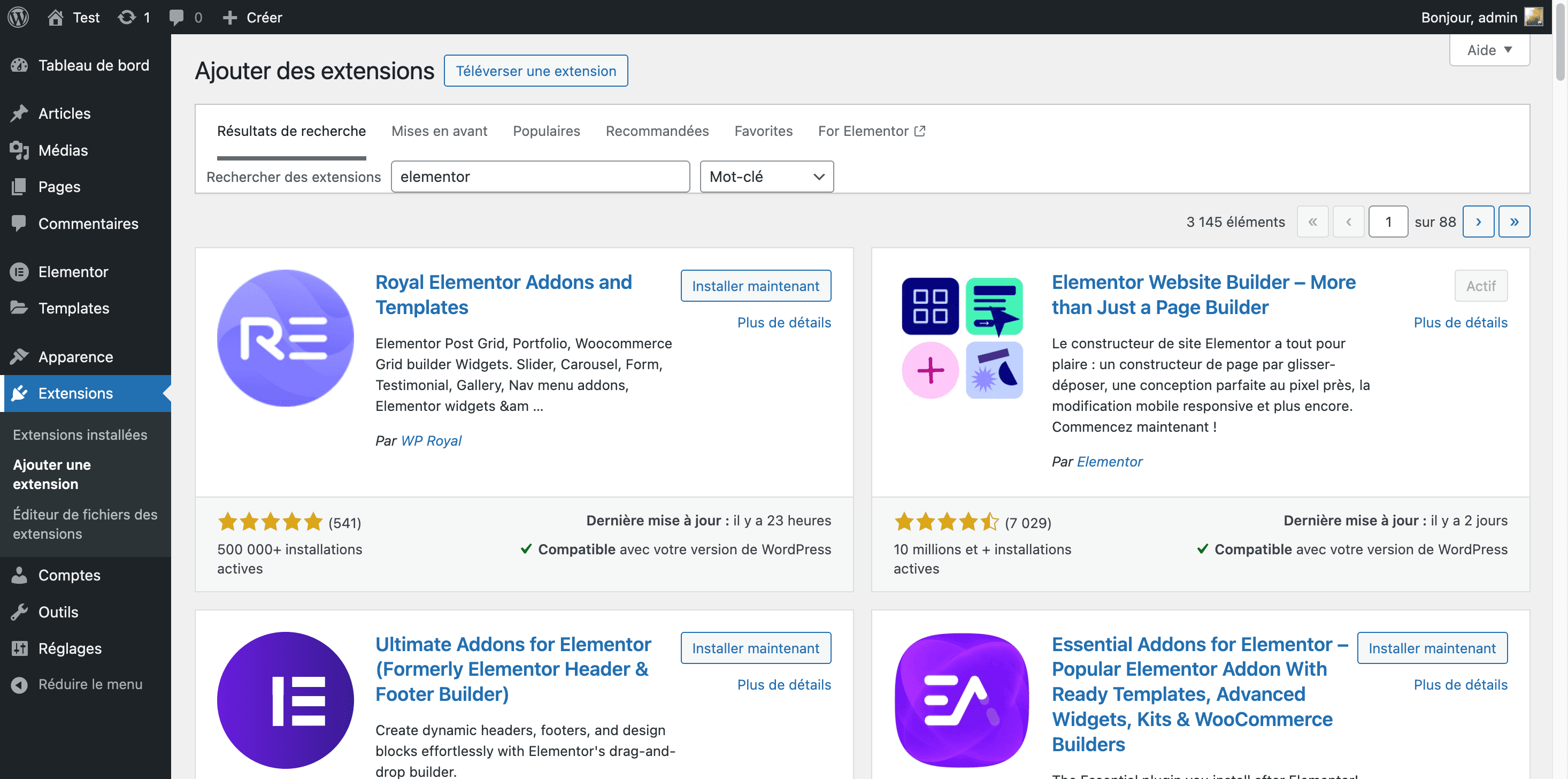Click the Templates folder icon
Viewport: 1568px width, 779px height.
pyautogui.click(x=19, y=308)
